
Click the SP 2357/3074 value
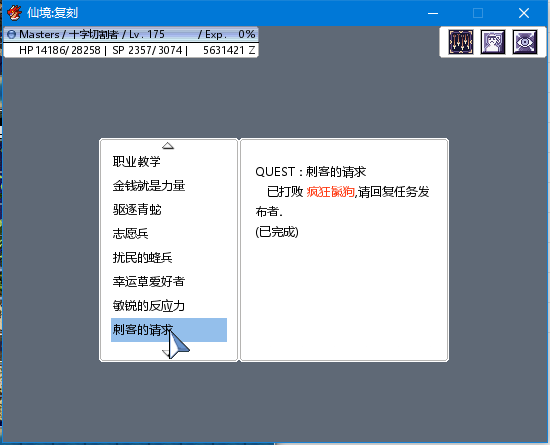147,50
